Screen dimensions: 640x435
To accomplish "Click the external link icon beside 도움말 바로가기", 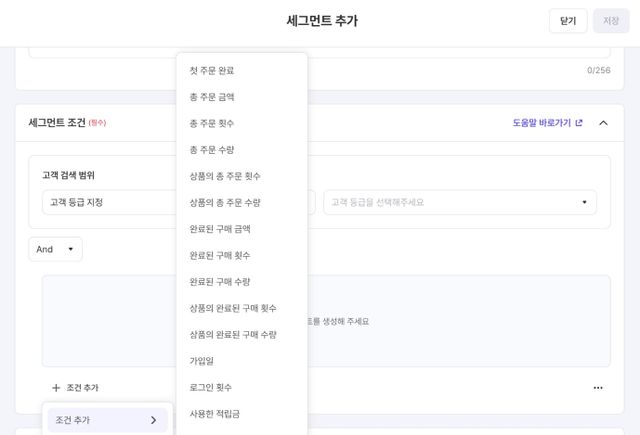I will coord(579,123).
